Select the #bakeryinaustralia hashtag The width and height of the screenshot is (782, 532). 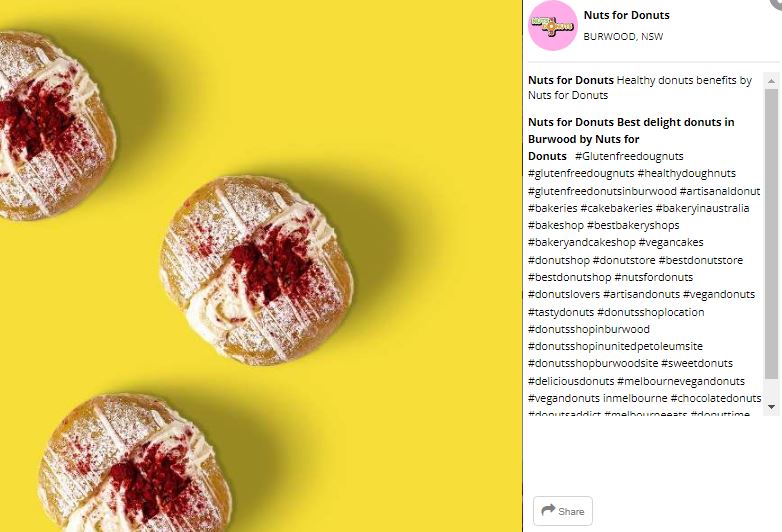click(702, 208)
